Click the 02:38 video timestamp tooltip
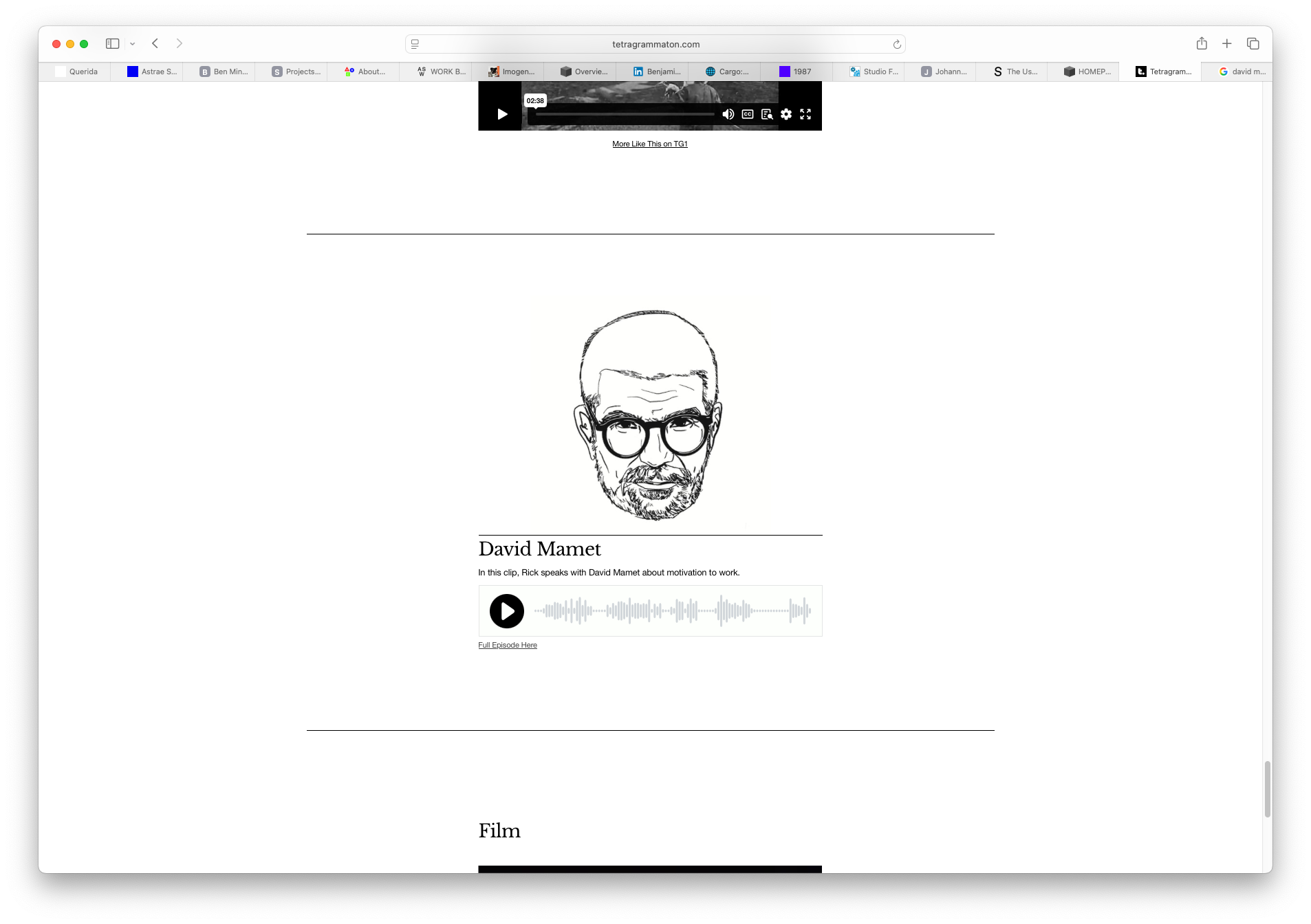The image size is (1311, 924). 535,100
